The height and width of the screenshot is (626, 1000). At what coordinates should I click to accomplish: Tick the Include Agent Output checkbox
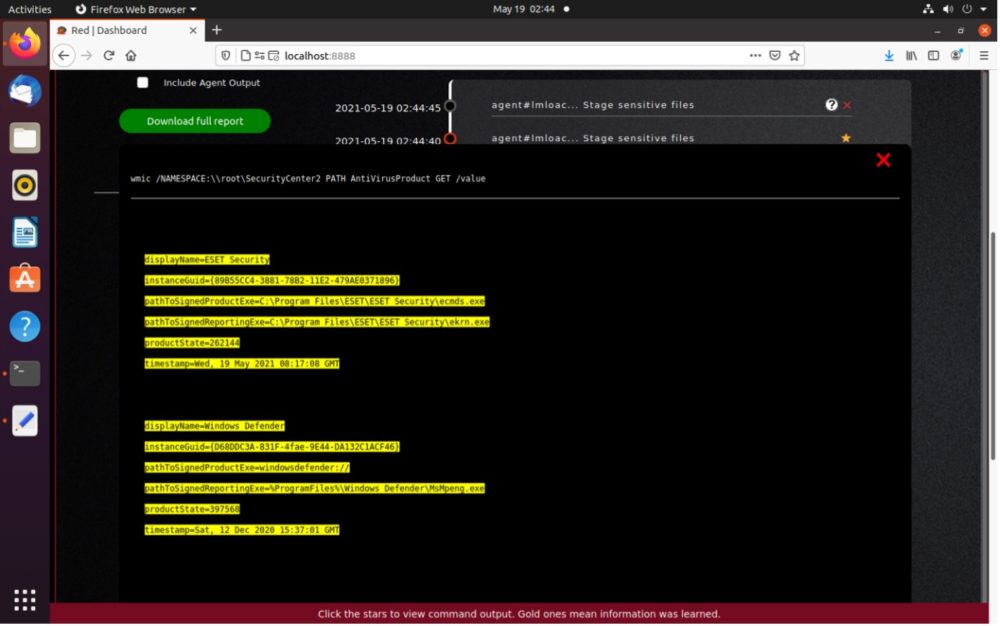(x=143, y=82)
